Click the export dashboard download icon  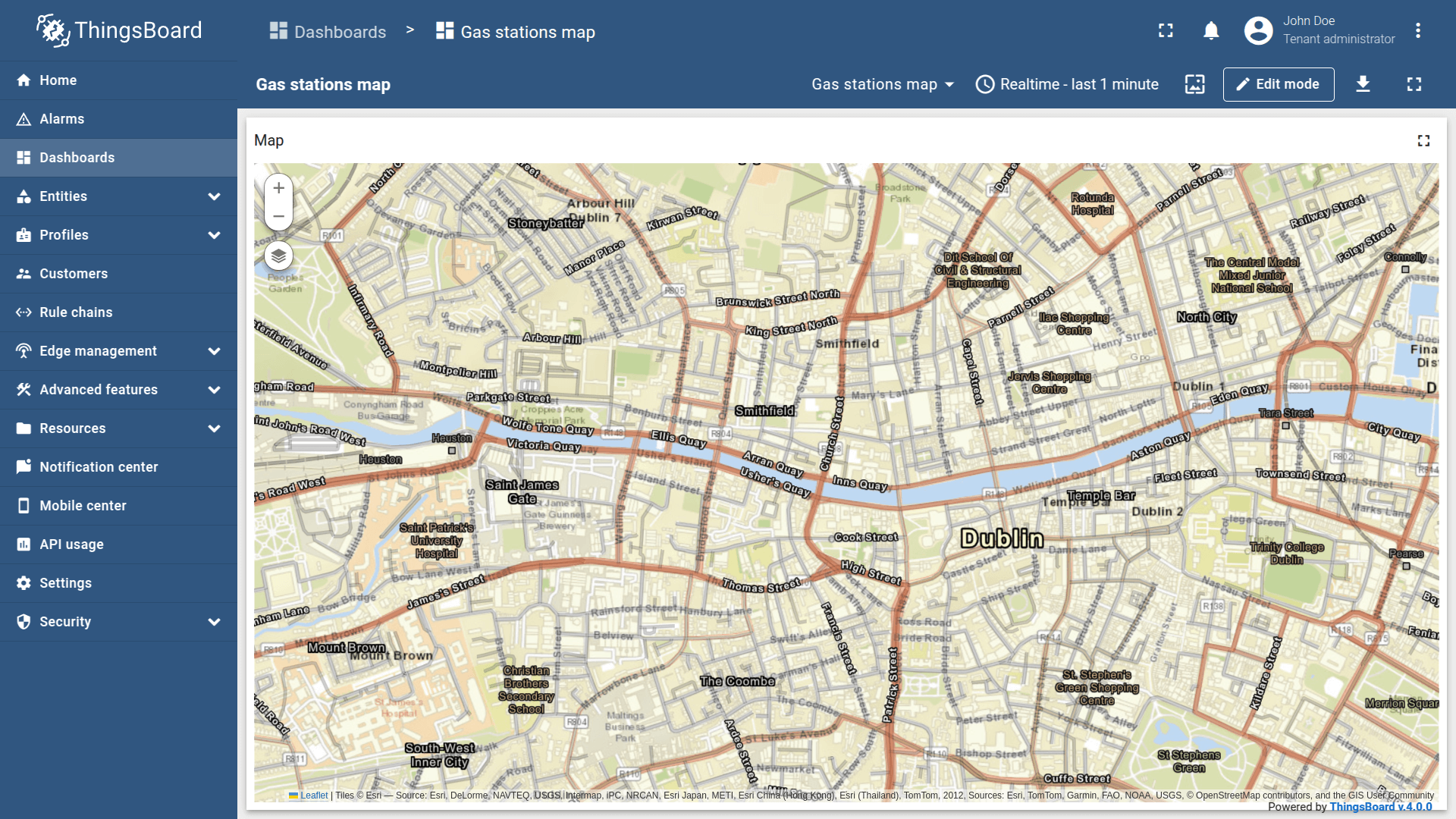(1363, 84)
